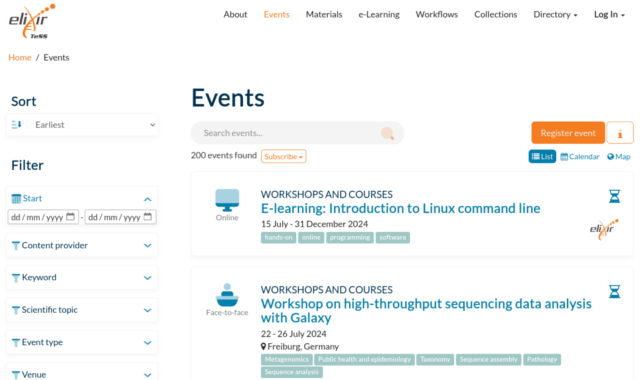Click the 'Freiburg, Germany' location text
This screenshot has height=380, width=640.
click(303, 347)
